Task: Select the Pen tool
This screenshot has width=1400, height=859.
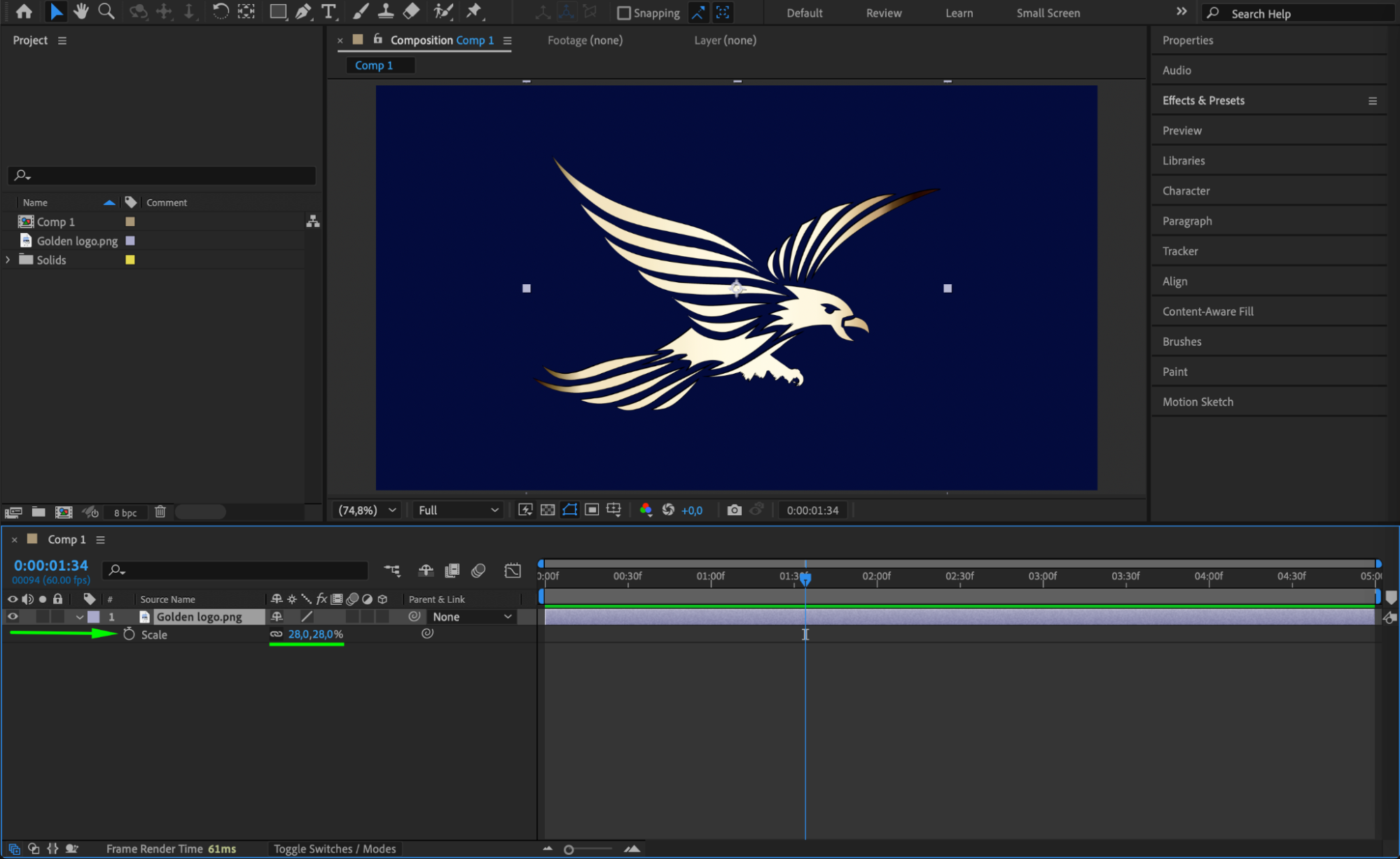Action: [303, 11]
